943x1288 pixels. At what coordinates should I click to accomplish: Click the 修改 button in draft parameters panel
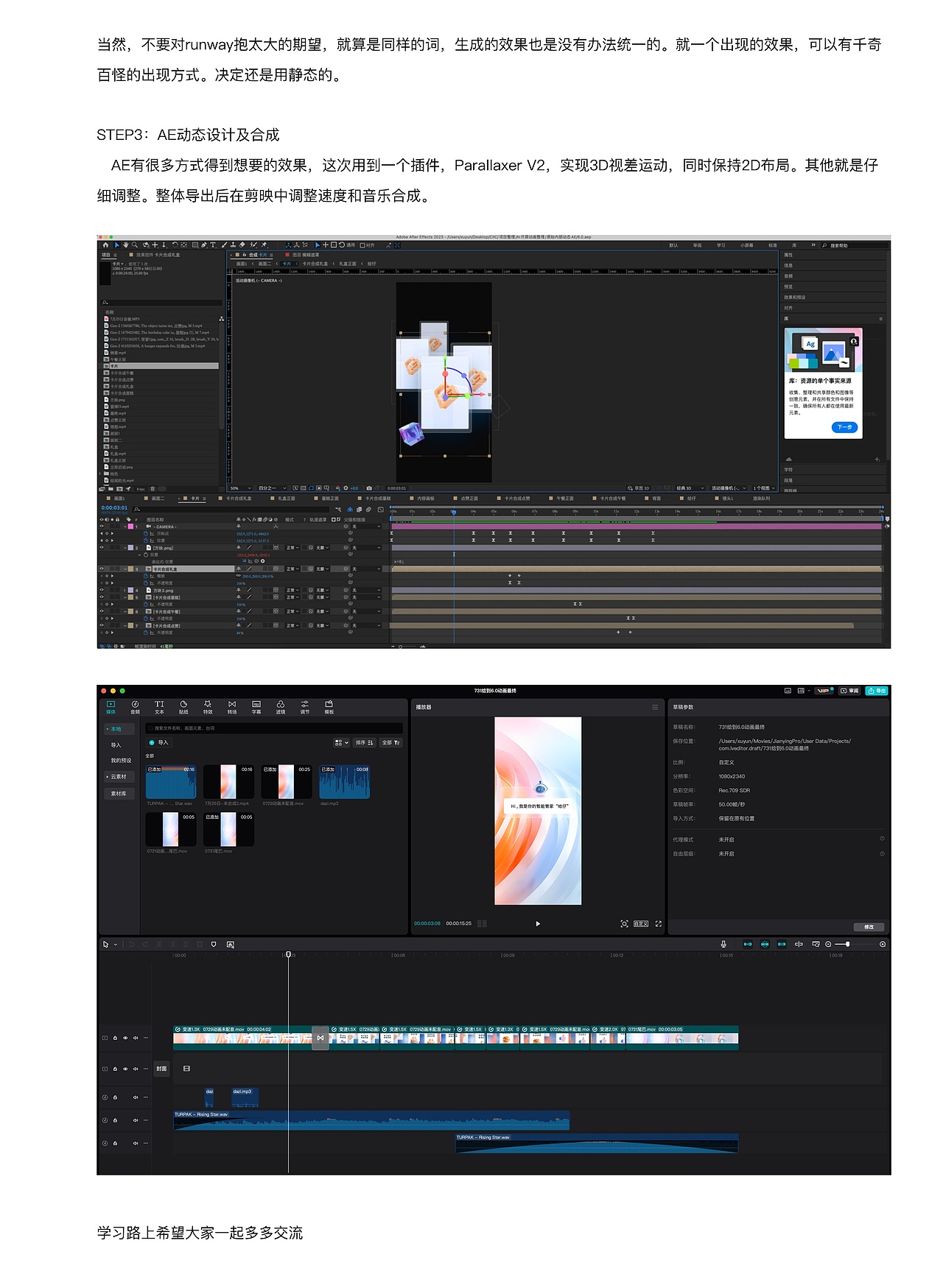[869, 927]
